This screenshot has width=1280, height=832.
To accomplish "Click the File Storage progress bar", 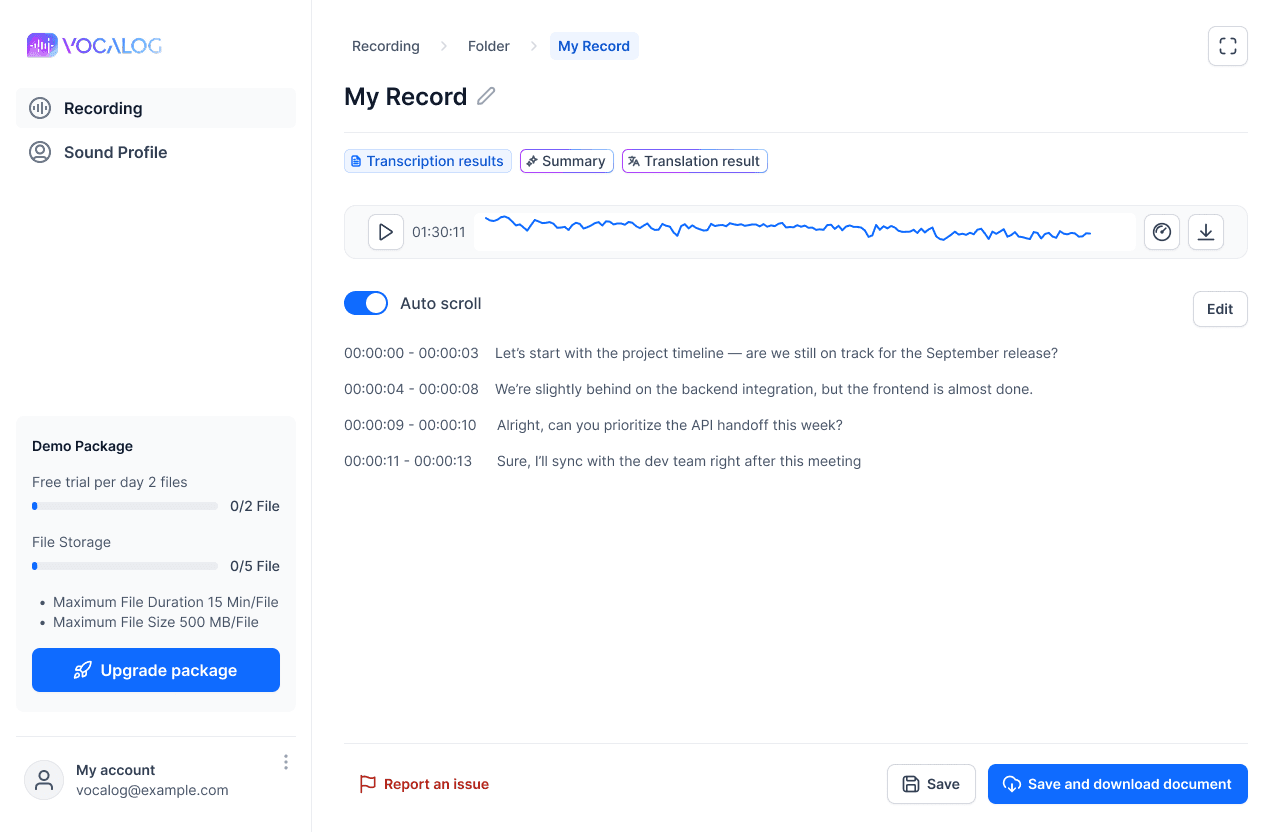I will click(124, 565).
